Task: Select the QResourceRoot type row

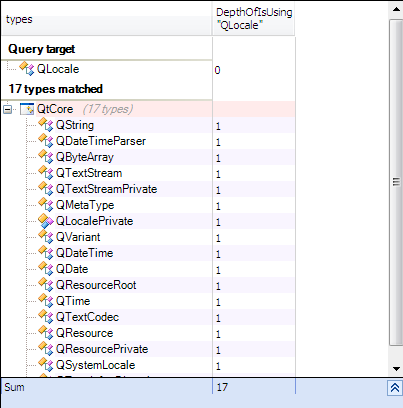Action: pos(148,285)
